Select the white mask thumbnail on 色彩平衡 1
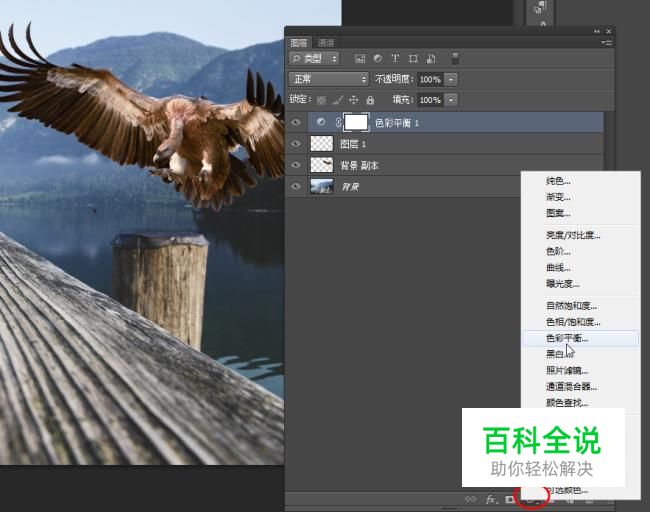650x512 pixels. pos(356,122)
